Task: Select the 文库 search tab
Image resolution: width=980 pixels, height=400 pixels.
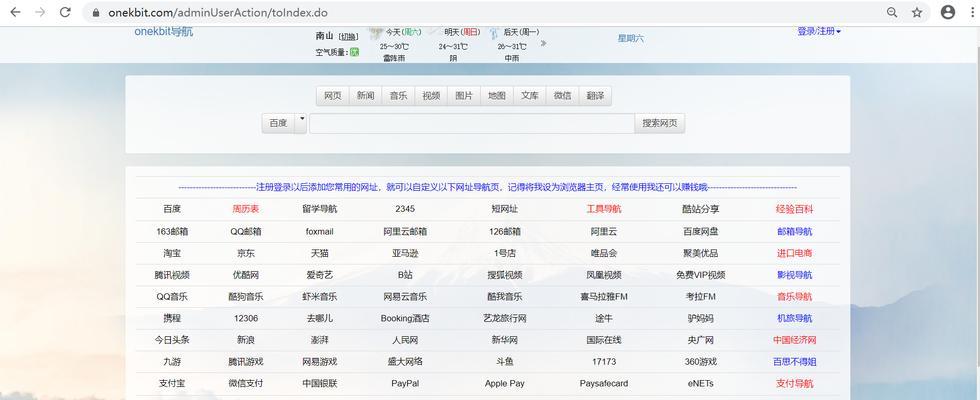Action: point(529,96)
